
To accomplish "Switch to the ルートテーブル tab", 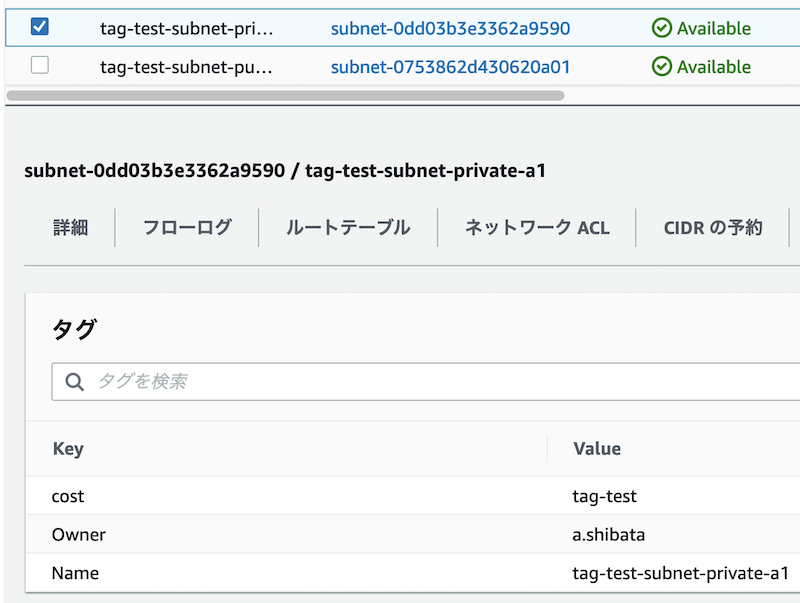I will pyautogui.click(x=348, y=228).
